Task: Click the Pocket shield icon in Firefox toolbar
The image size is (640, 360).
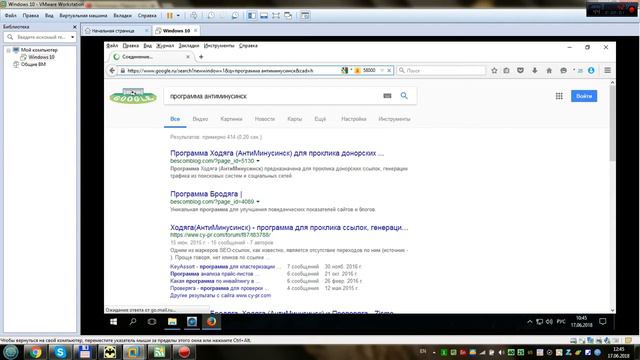Action: pyautogui.click(x=520, y=71)
